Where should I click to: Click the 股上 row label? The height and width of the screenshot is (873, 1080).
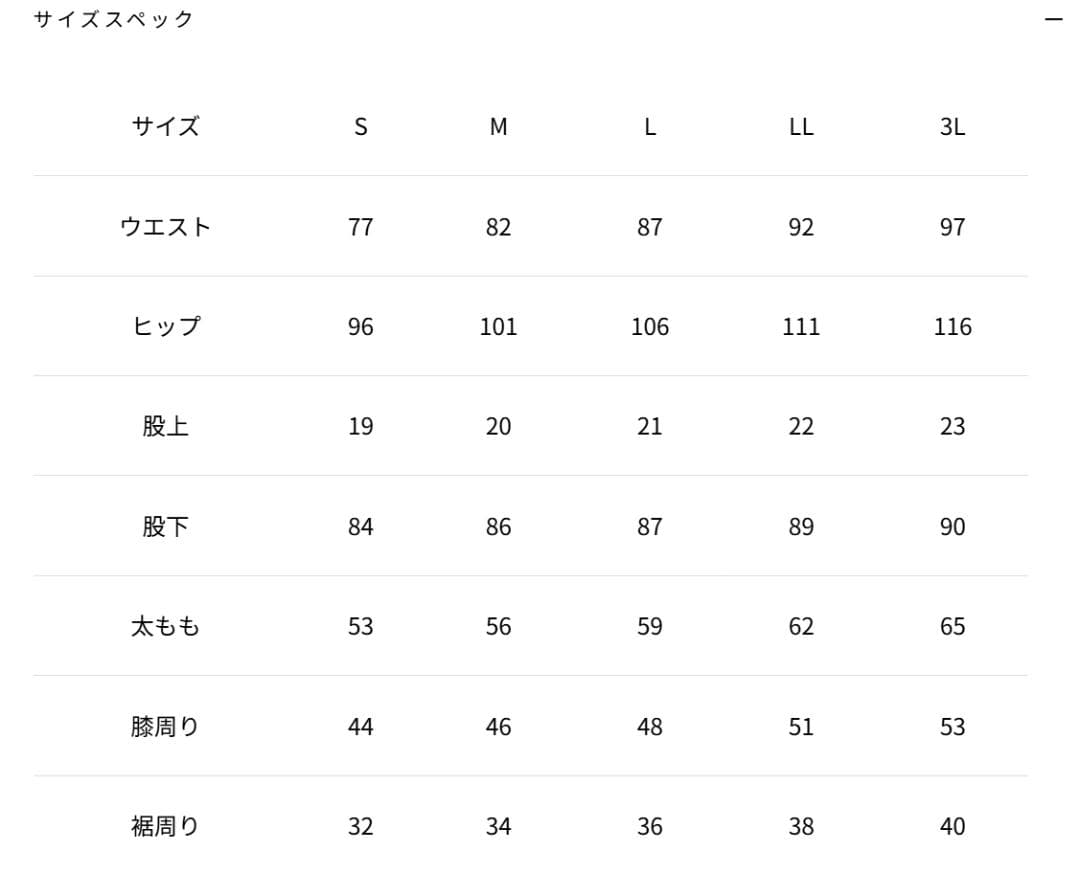coord(166,427)
